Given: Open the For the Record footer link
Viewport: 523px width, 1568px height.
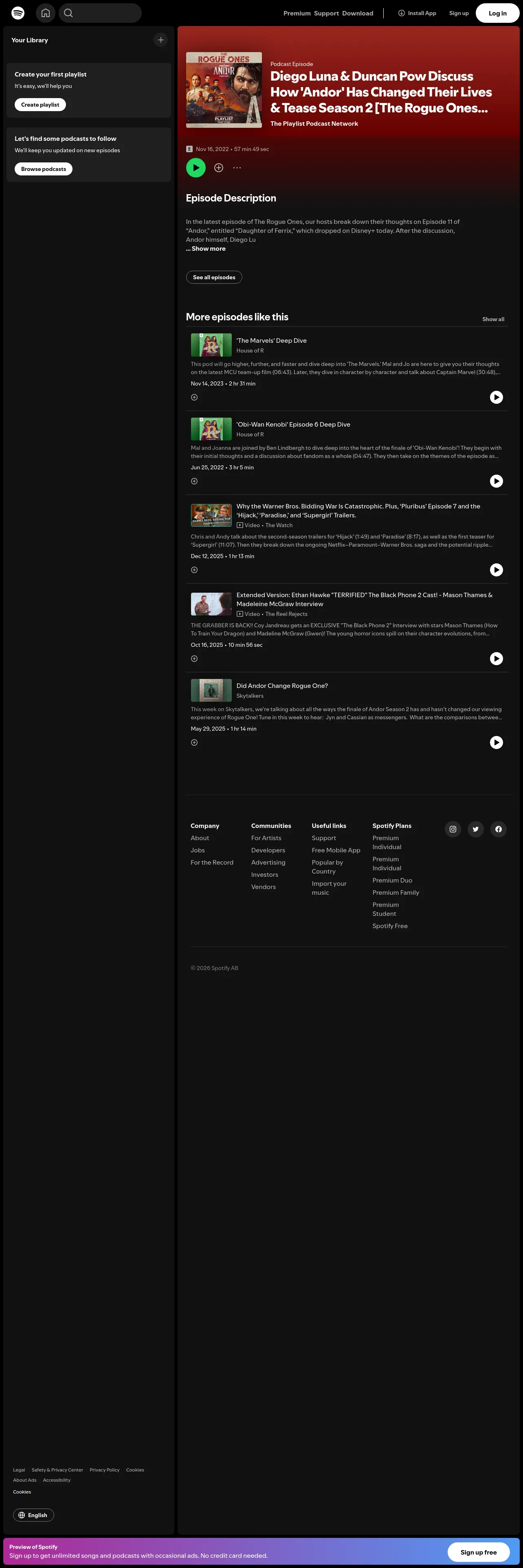Looking at the screenshot, I should [212, 863].
